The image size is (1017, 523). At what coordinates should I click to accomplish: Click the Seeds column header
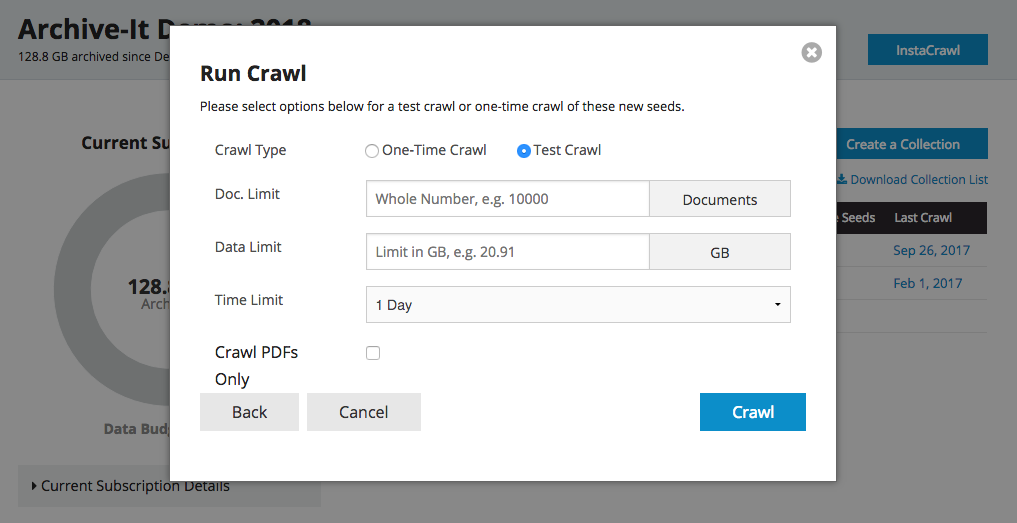click(857, 217)
